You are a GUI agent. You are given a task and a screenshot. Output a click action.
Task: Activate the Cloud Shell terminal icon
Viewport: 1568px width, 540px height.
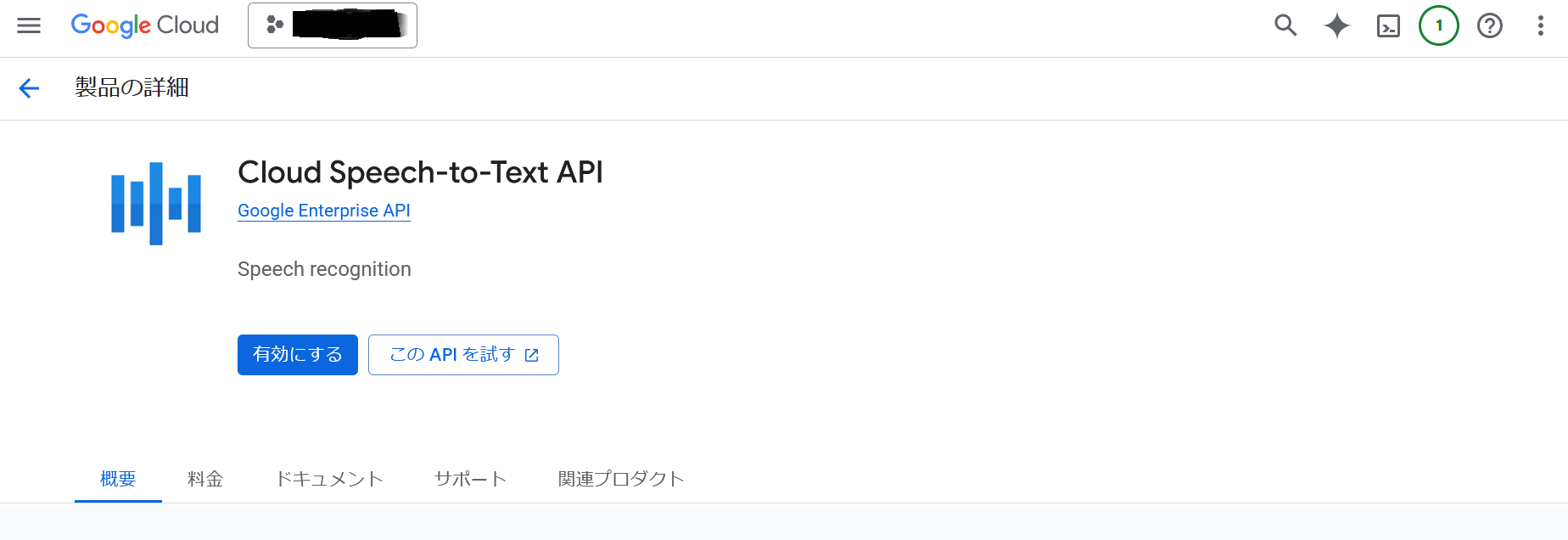pos(1388,26)
